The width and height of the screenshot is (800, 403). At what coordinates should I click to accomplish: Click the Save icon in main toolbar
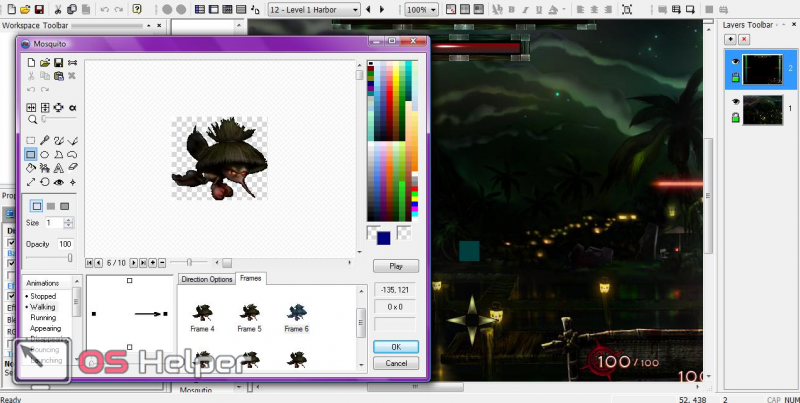click(x=39, y=10)
